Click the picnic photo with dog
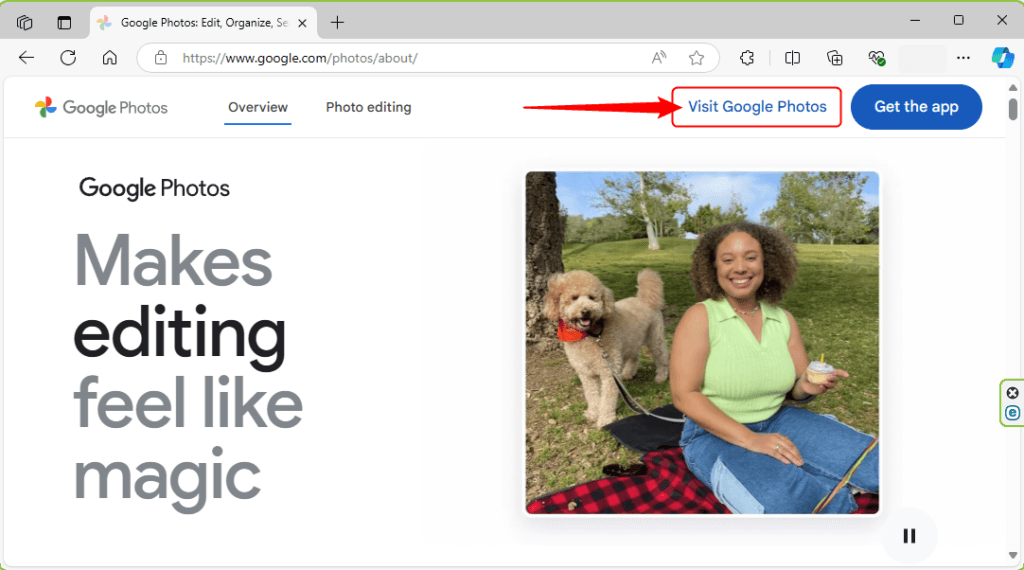 pos(702,343)
